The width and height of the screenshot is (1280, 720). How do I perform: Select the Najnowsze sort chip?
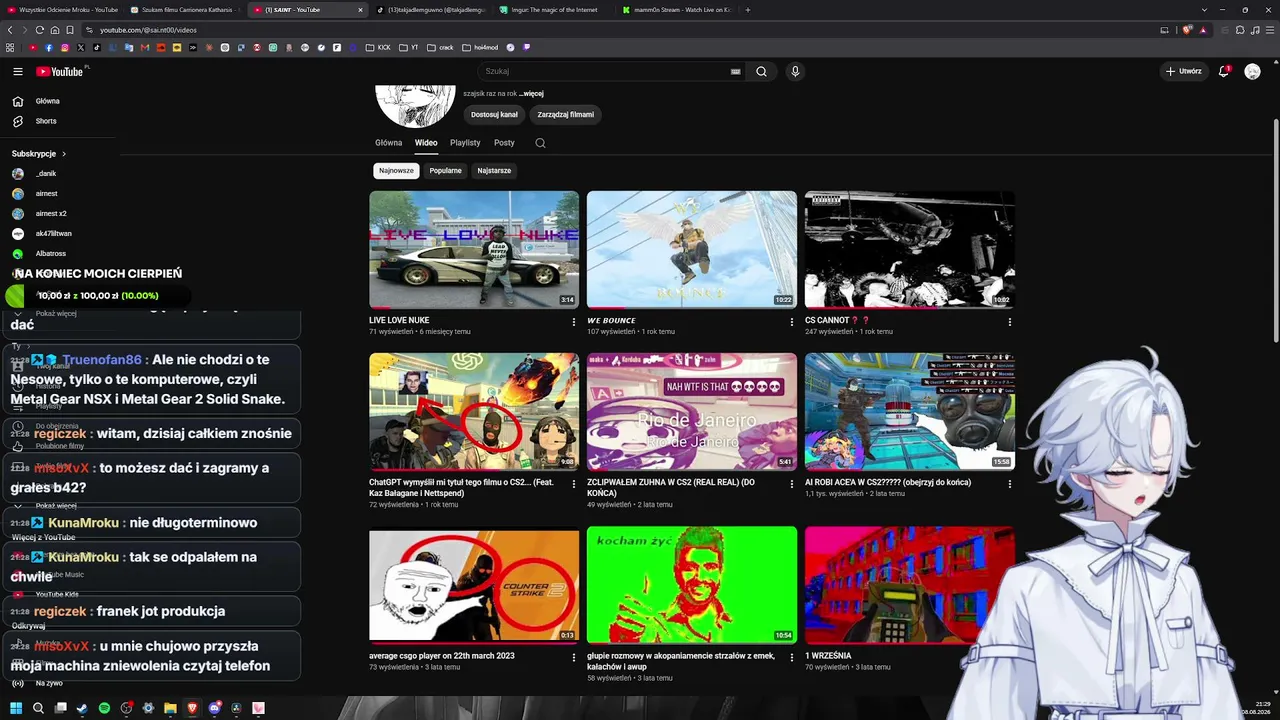[396, 171]
